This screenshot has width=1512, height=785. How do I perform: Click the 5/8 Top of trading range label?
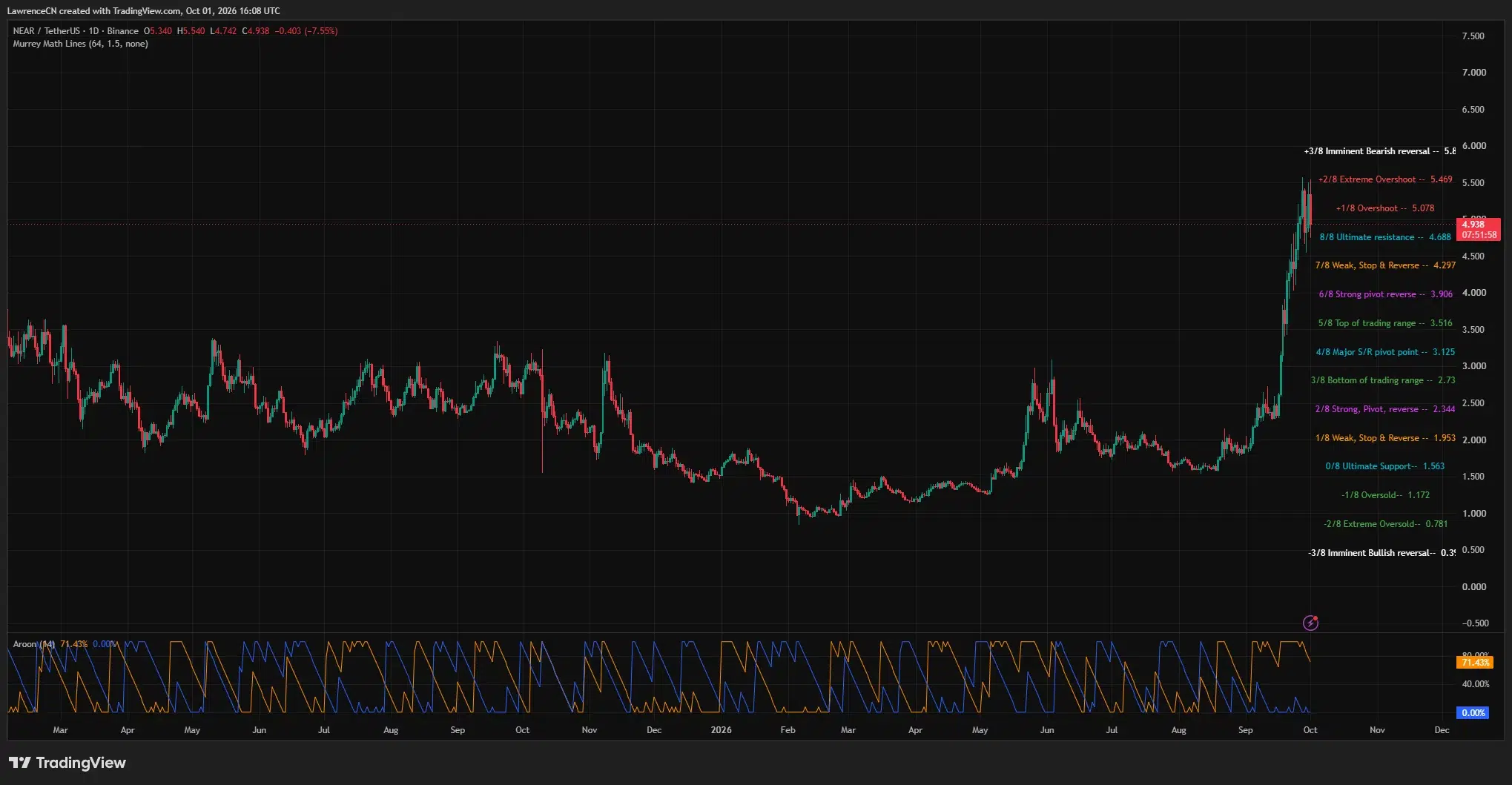(x=1385, y=323)
